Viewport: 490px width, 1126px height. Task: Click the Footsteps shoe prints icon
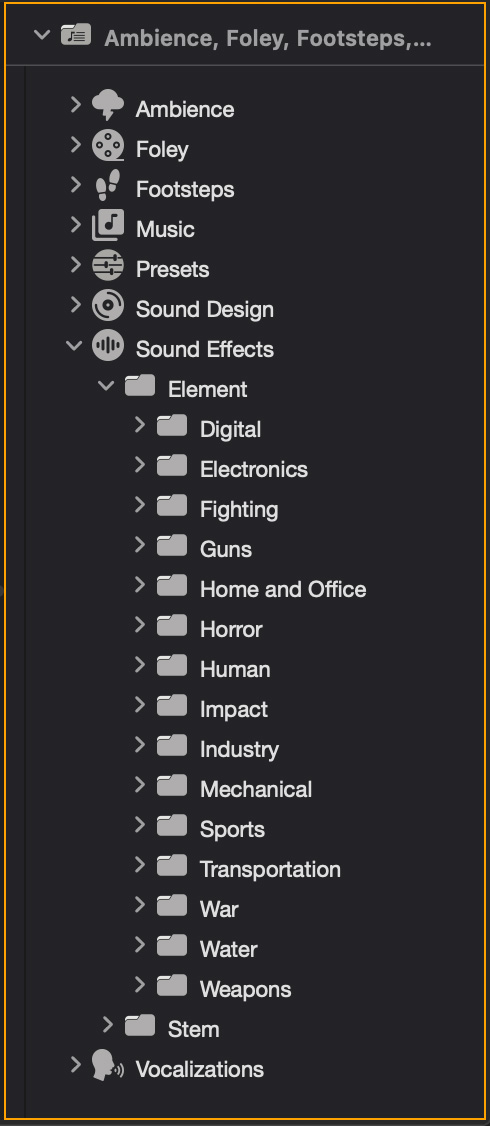click(x=108, y=187)
